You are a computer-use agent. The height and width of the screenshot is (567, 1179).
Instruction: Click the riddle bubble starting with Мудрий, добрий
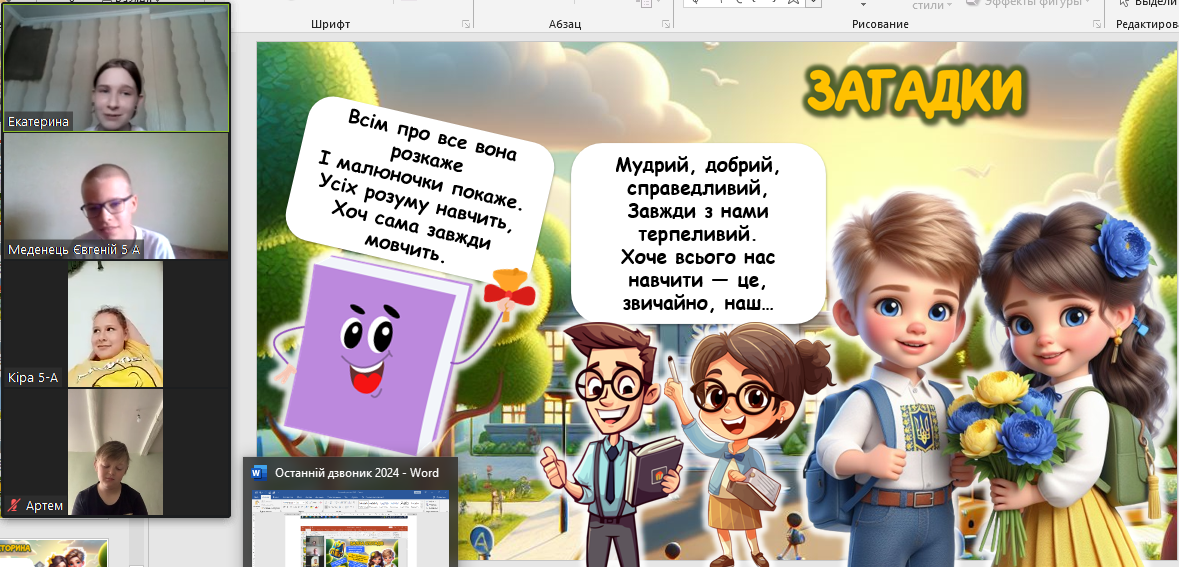point(697,233)
